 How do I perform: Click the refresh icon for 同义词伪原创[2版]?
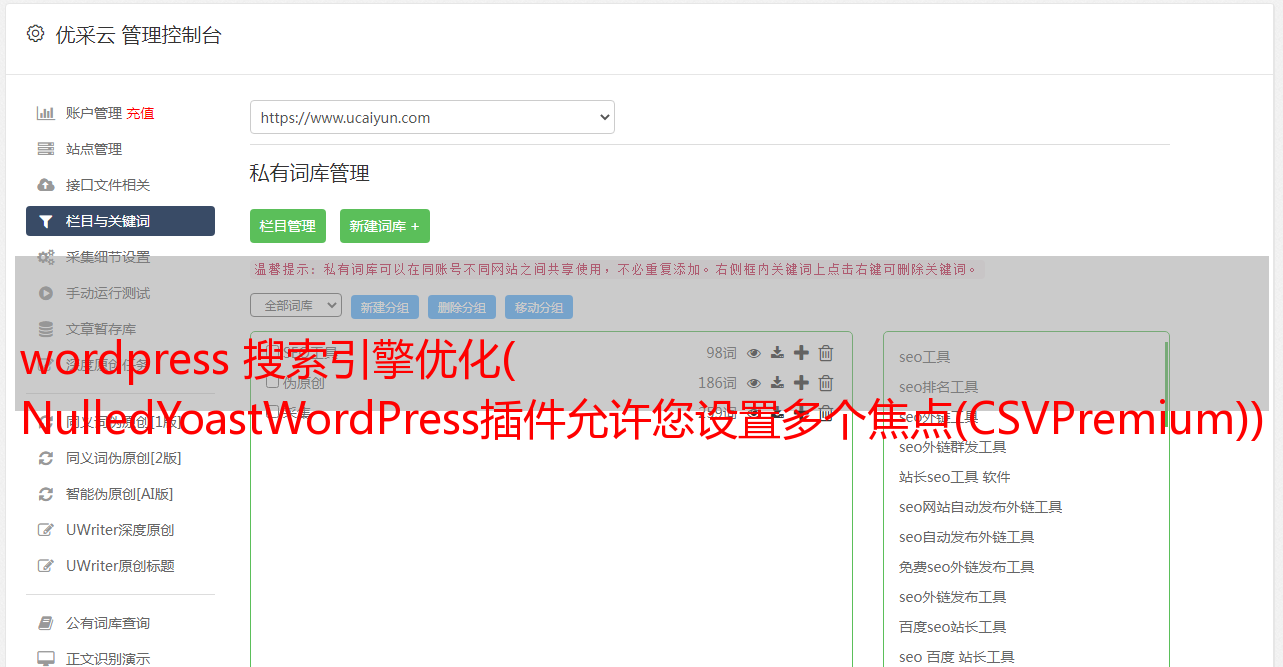pyautogui.click(x=45, y=458)
